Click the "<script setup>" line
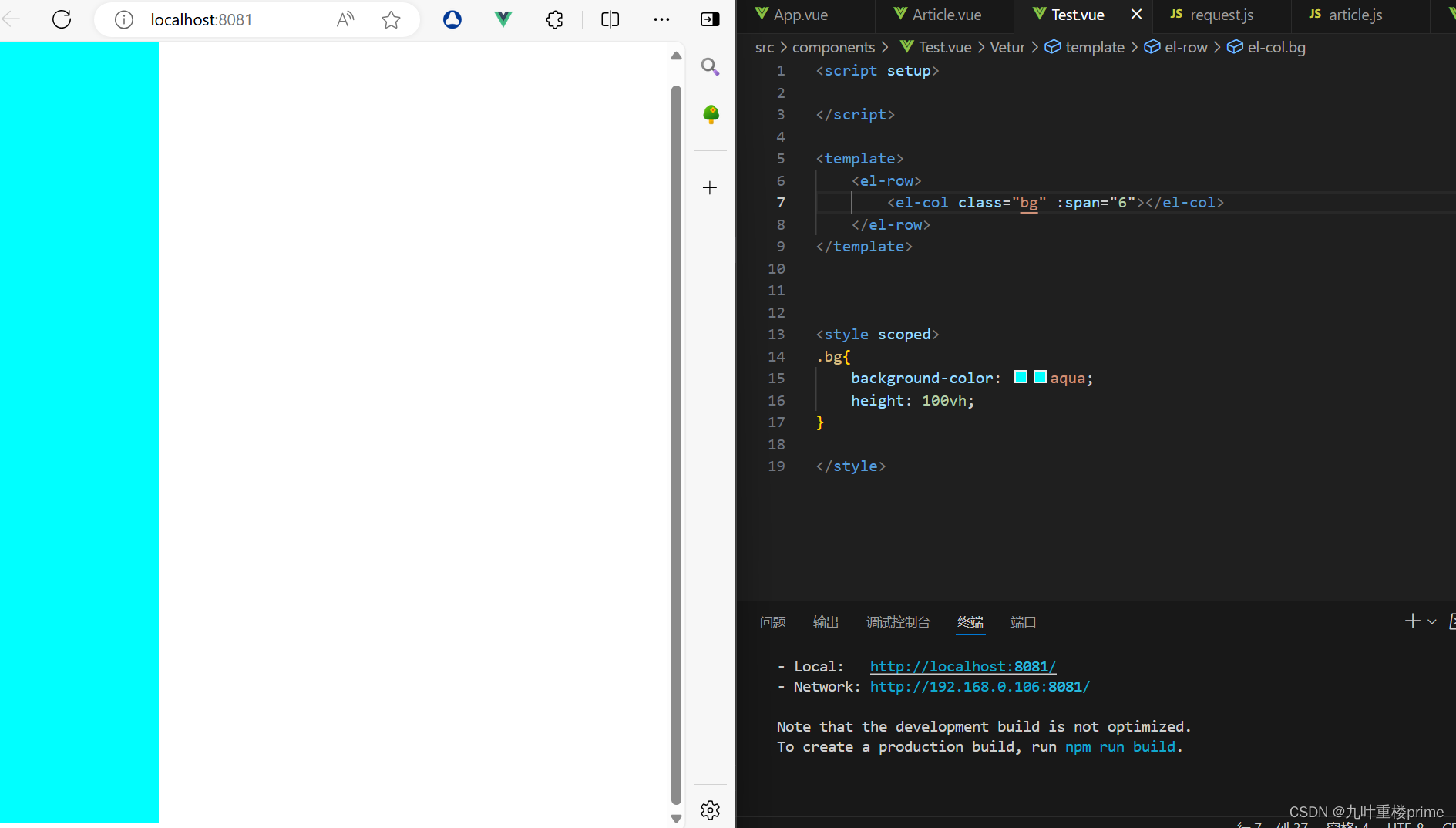 877,70
